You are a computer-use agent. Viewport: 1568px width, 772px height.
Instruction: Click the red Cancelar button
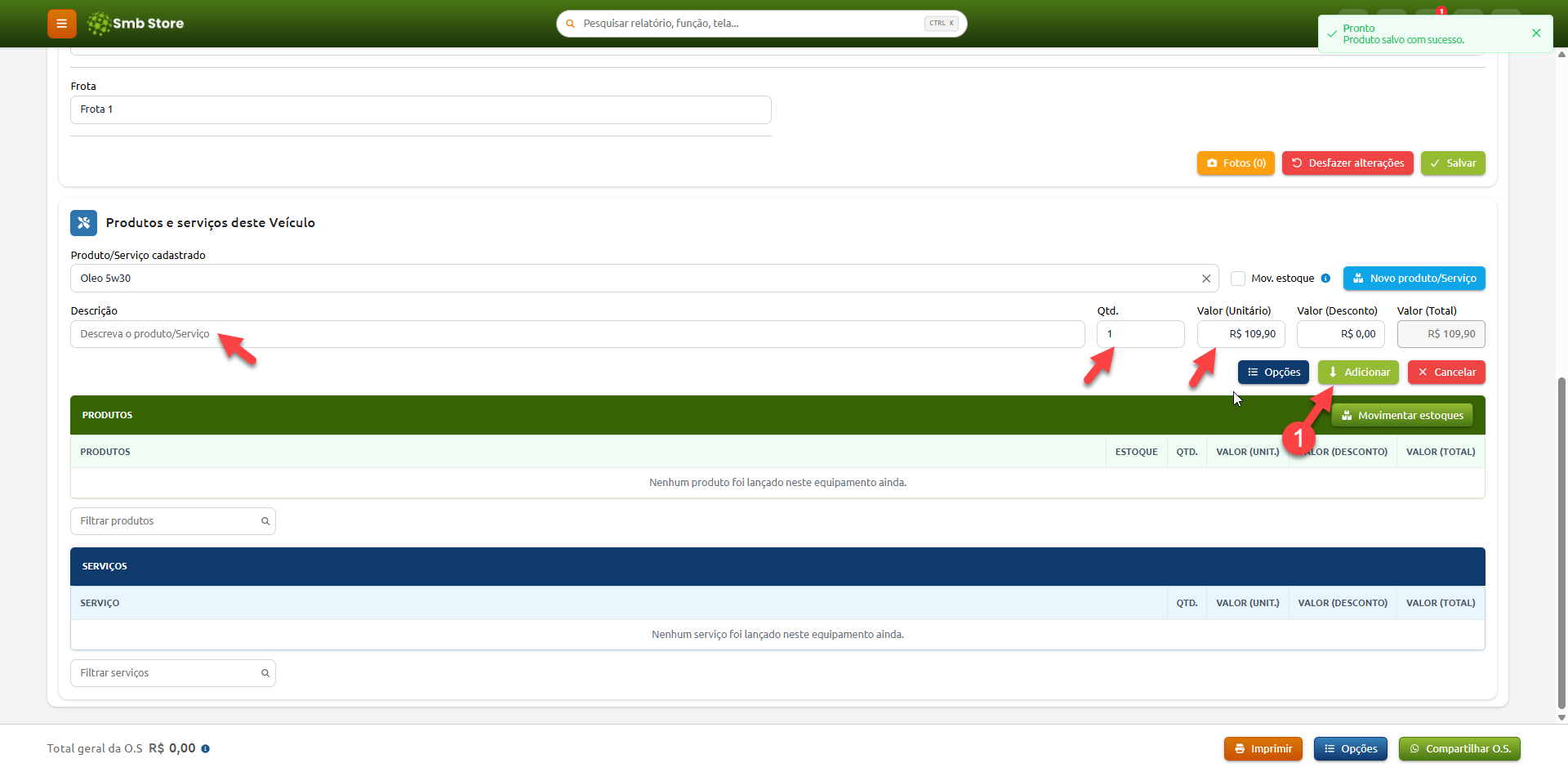[x=1446, y=373]
